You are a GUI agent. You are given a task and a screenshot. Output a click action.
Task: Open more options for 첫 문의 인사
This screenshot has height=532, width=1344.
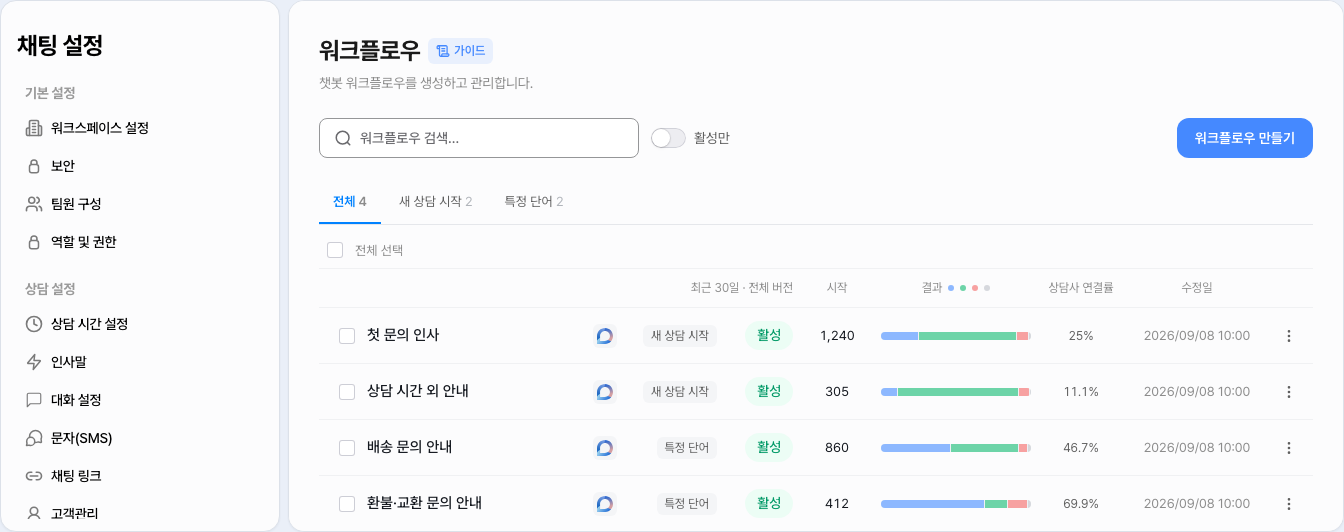click(1288, 336)
